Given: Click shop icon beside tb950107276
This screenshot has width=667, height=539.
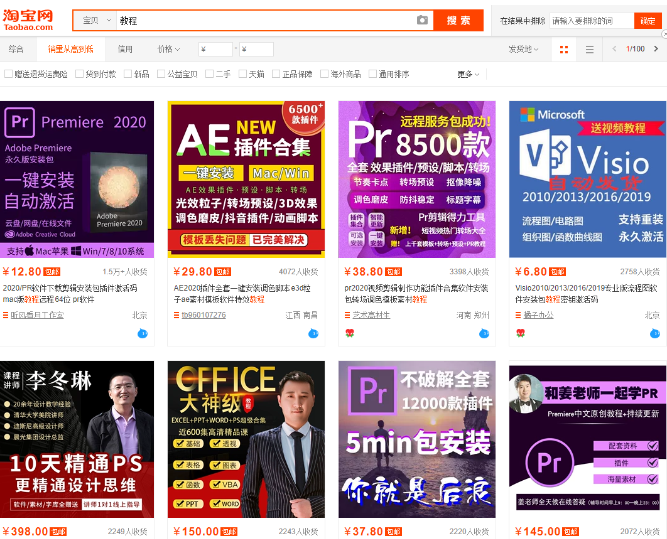Looking at the screenshot, I should coord(176,315).
